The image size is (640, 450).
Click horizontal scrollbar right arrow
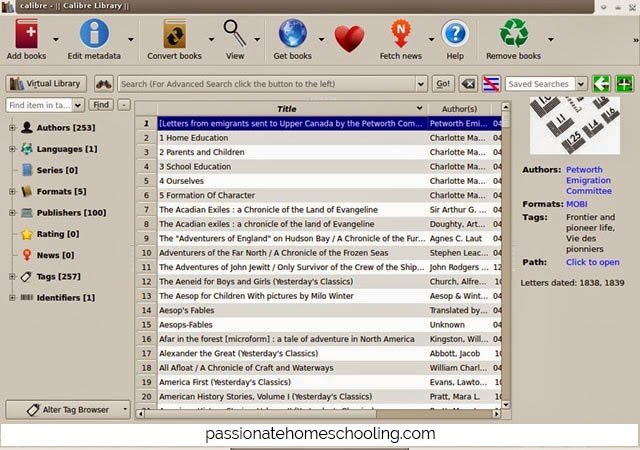coord(496,414)
